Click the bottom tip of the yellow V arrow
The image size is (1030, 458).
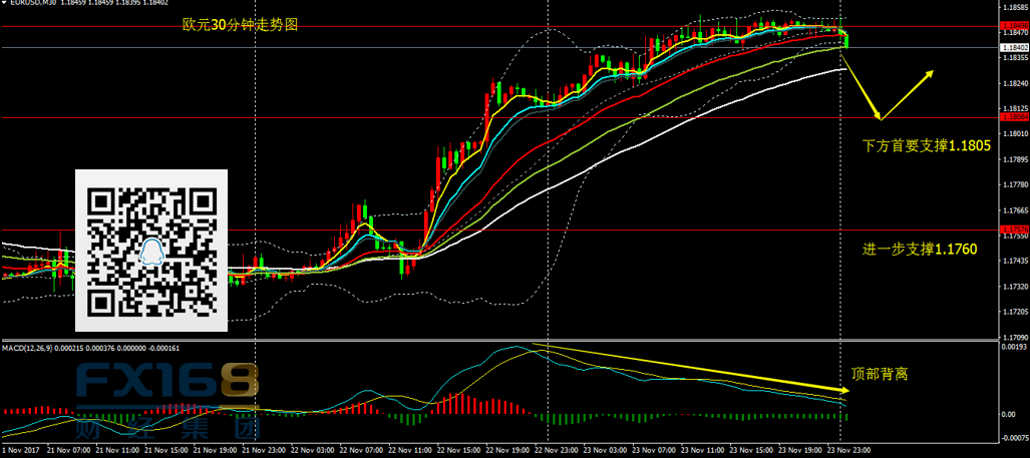pyautogui.click(x=880, y=118)
